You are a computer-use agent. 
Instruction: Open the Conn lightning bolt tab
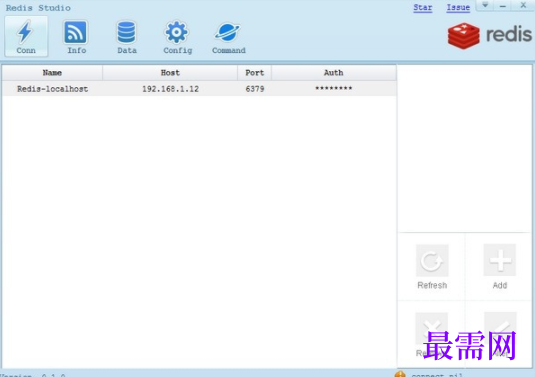26,36
